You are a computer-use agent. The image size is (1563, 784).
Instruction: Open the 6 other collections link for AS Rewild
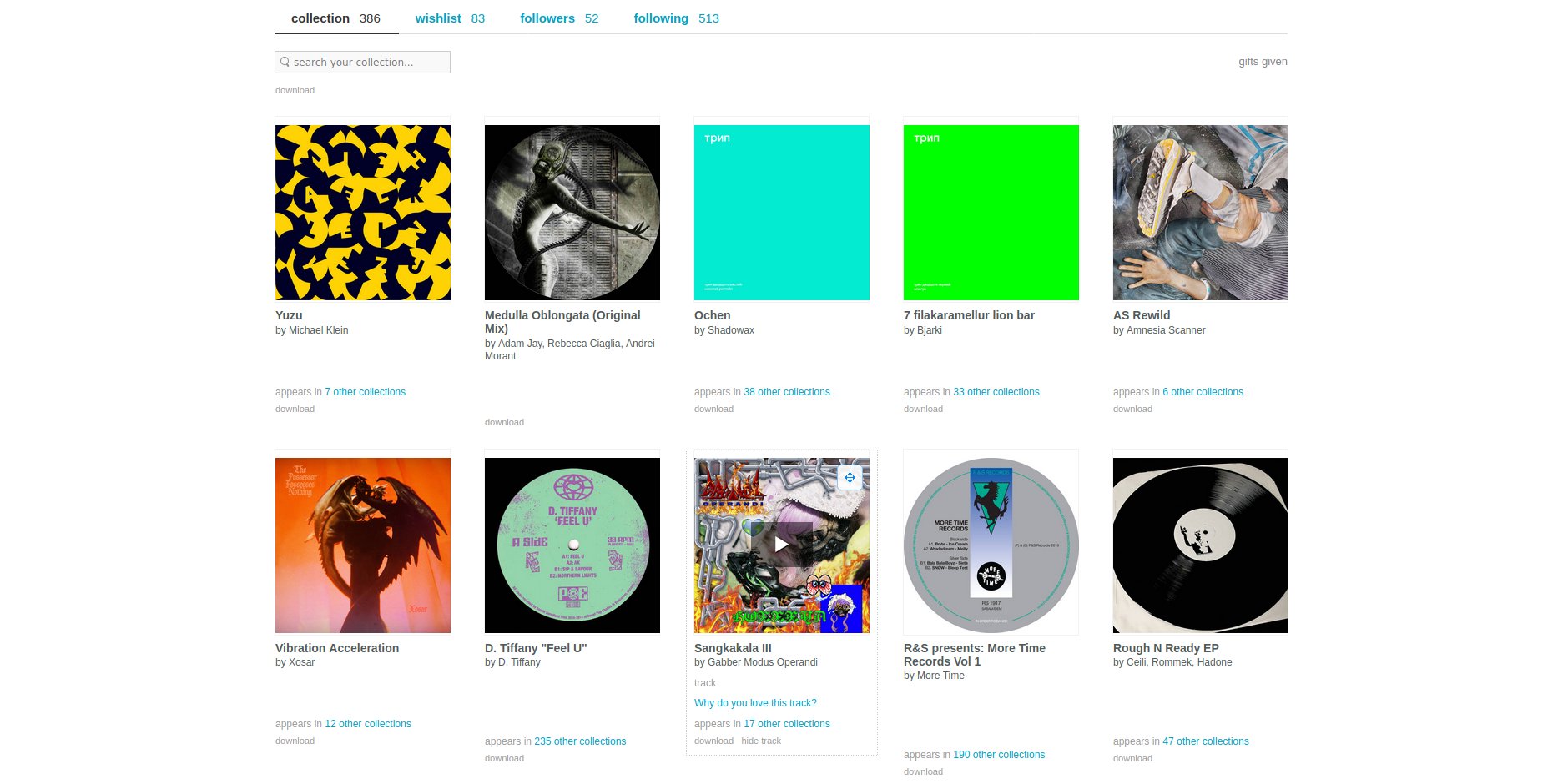(1203, 392)
